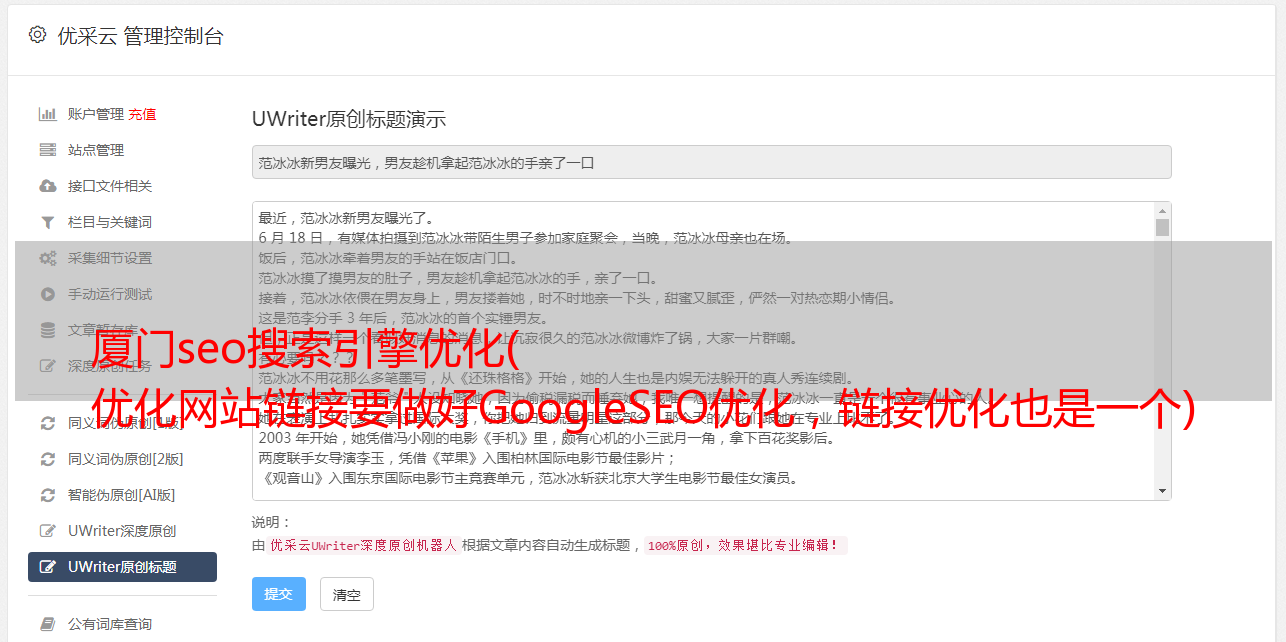Click the play icon for 手动运行测试
This screenshot has height=642, width=1286.
[x=47, y=294]
